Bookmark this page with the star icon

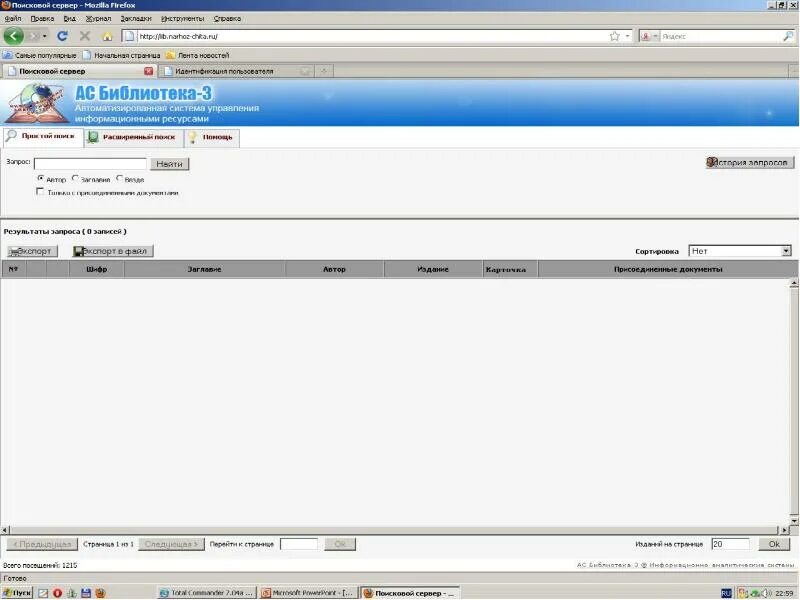614,36
